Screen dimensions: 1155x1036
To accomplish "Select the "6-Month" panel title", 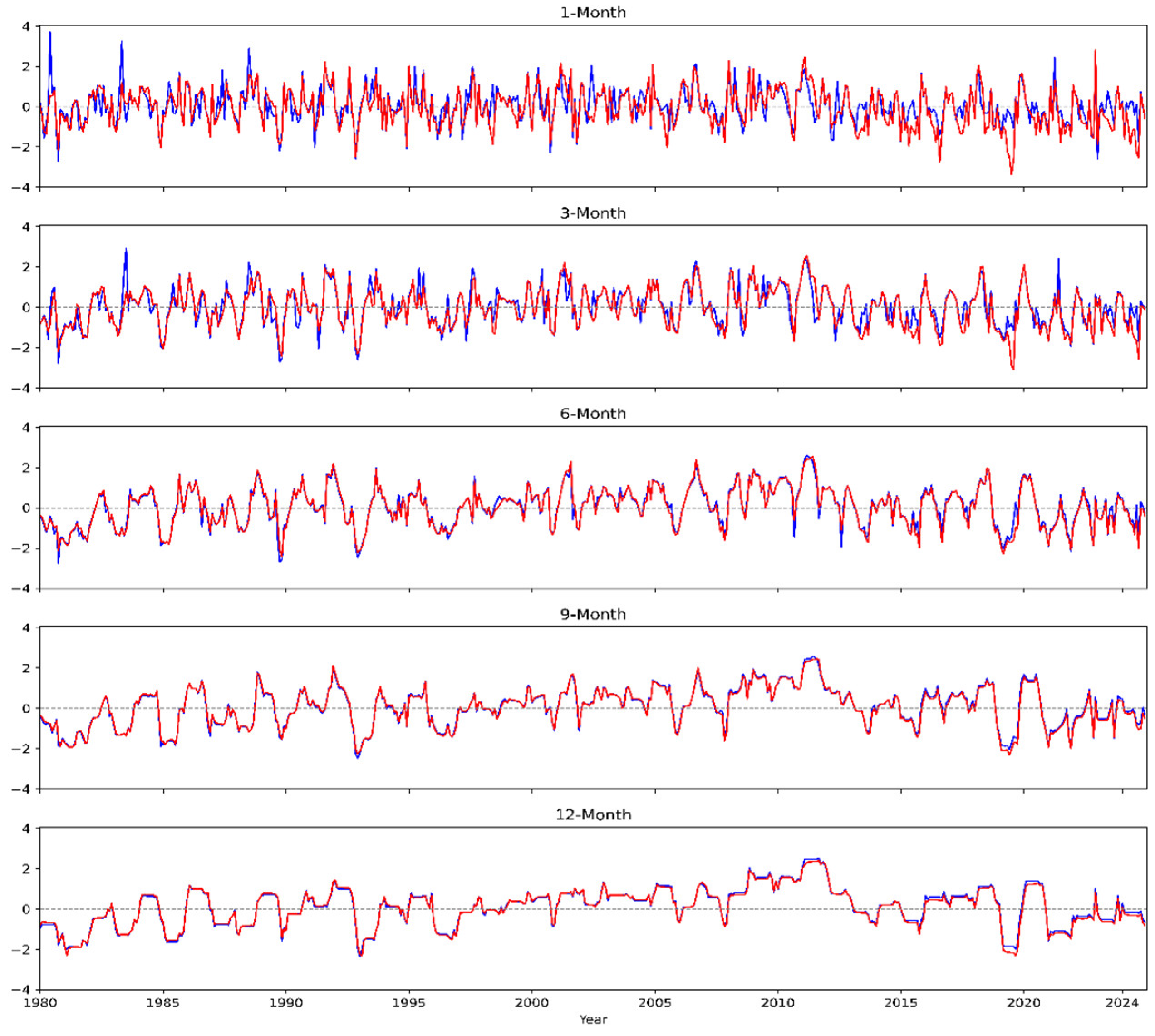I will 593,414.
